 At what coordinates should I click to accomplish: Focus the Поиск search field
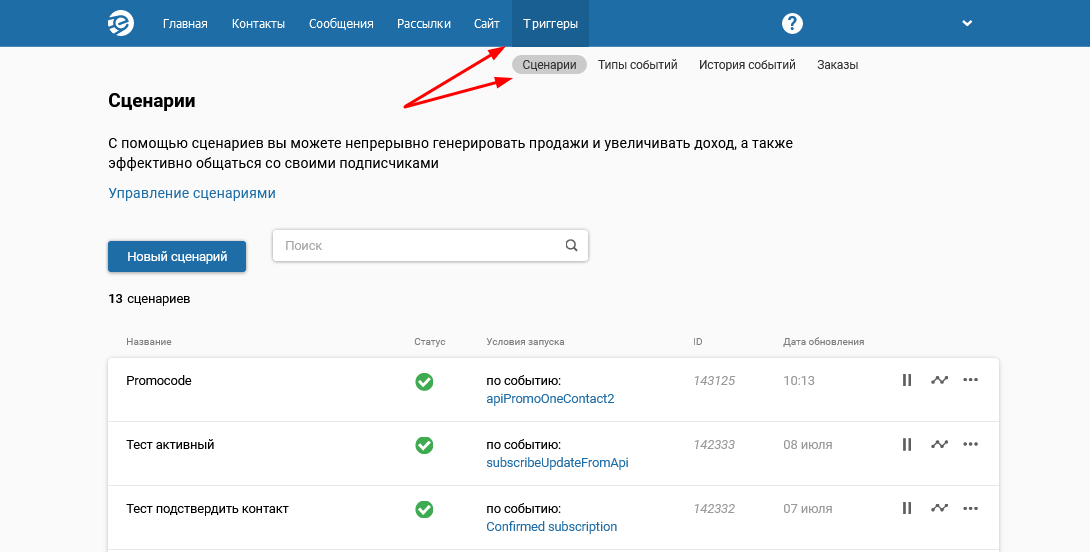pos(430,245)
